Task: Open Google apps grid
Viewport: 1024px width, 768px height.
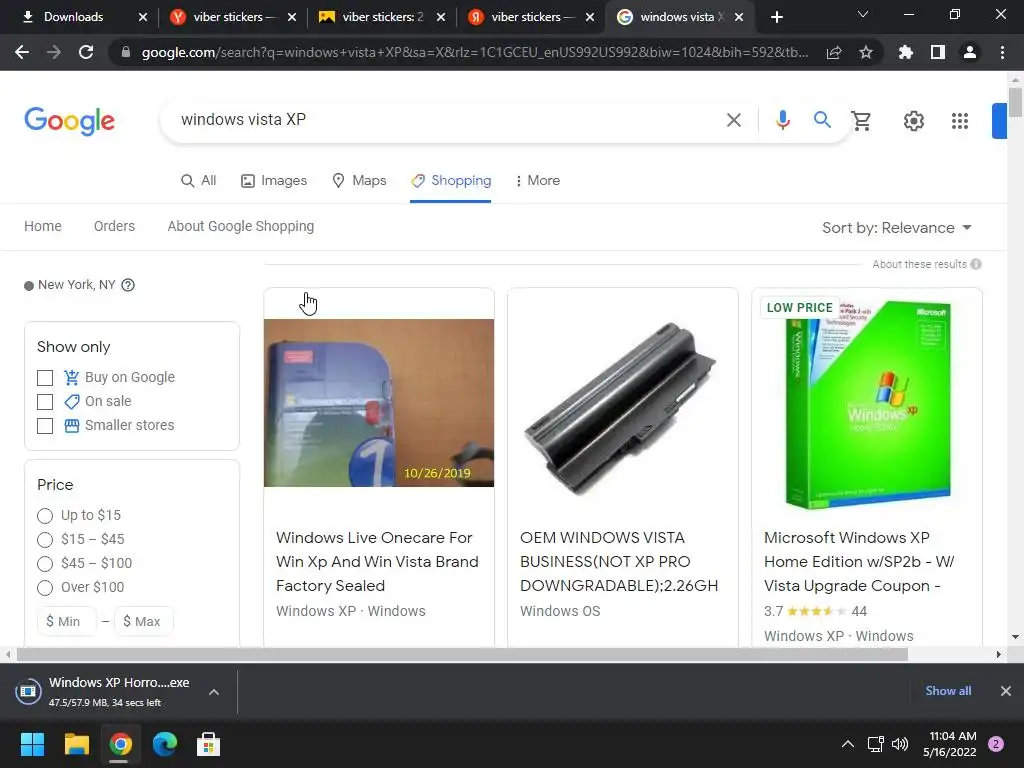Action: [960, 121]
